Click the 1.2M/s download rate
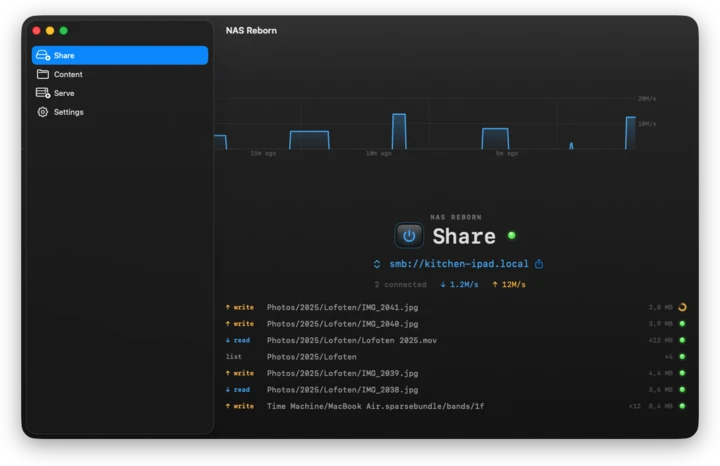Viewport: 720px width, 466px height. (x=459, y=285)
